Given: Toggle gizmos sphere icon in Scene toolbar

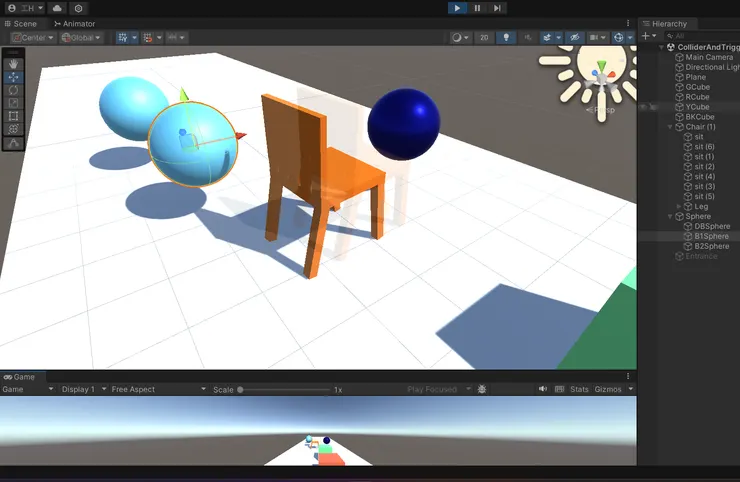Looking at the screenshot, I should [618, 37].
